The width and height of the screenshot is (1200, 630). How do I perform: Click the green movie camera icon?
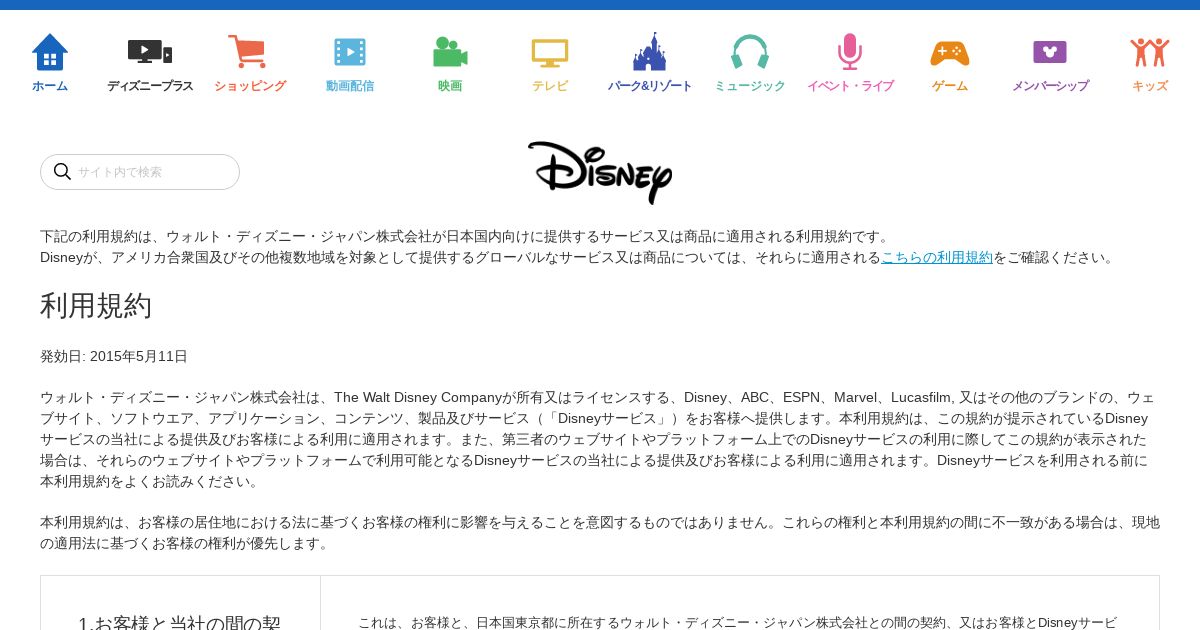(450, 52)
